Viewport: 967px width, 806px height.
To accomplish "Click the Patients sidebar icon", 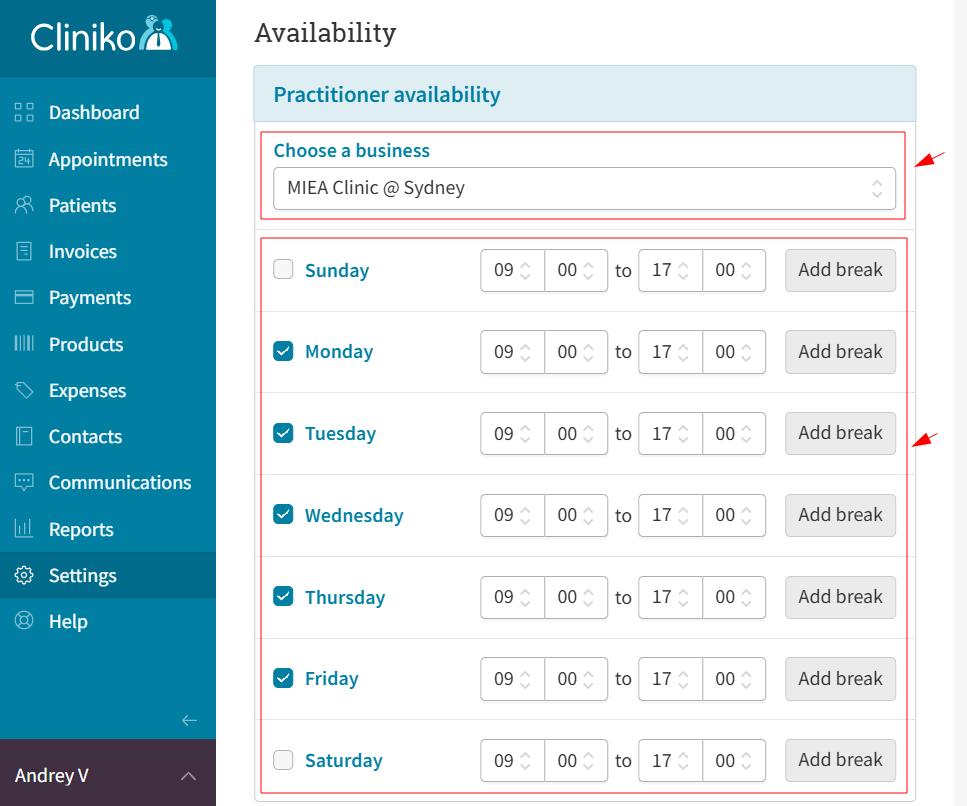I will click(x=24, y=205).
